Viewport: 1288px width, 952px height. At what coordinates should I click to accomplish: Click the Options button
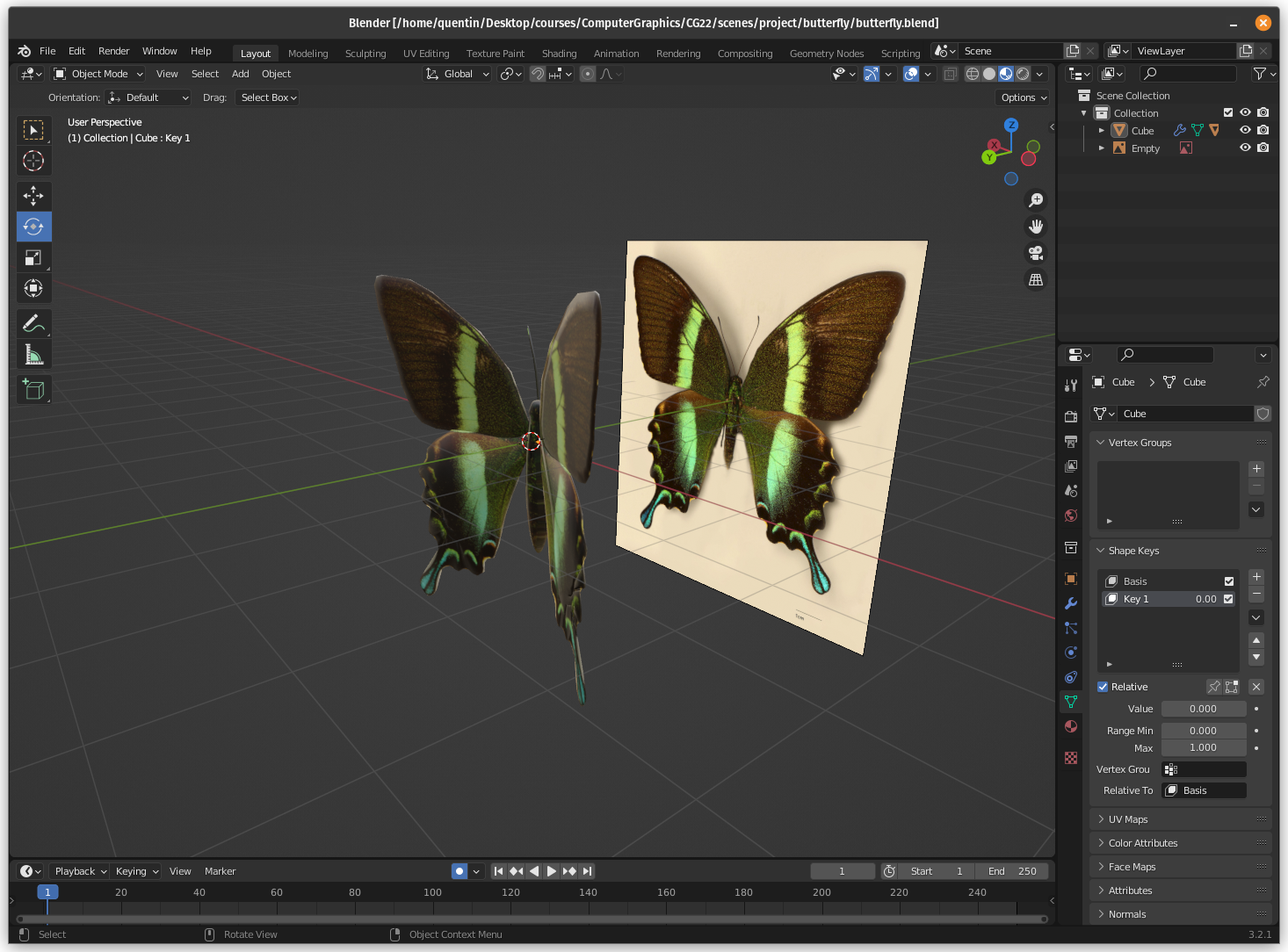(1024, 97)
